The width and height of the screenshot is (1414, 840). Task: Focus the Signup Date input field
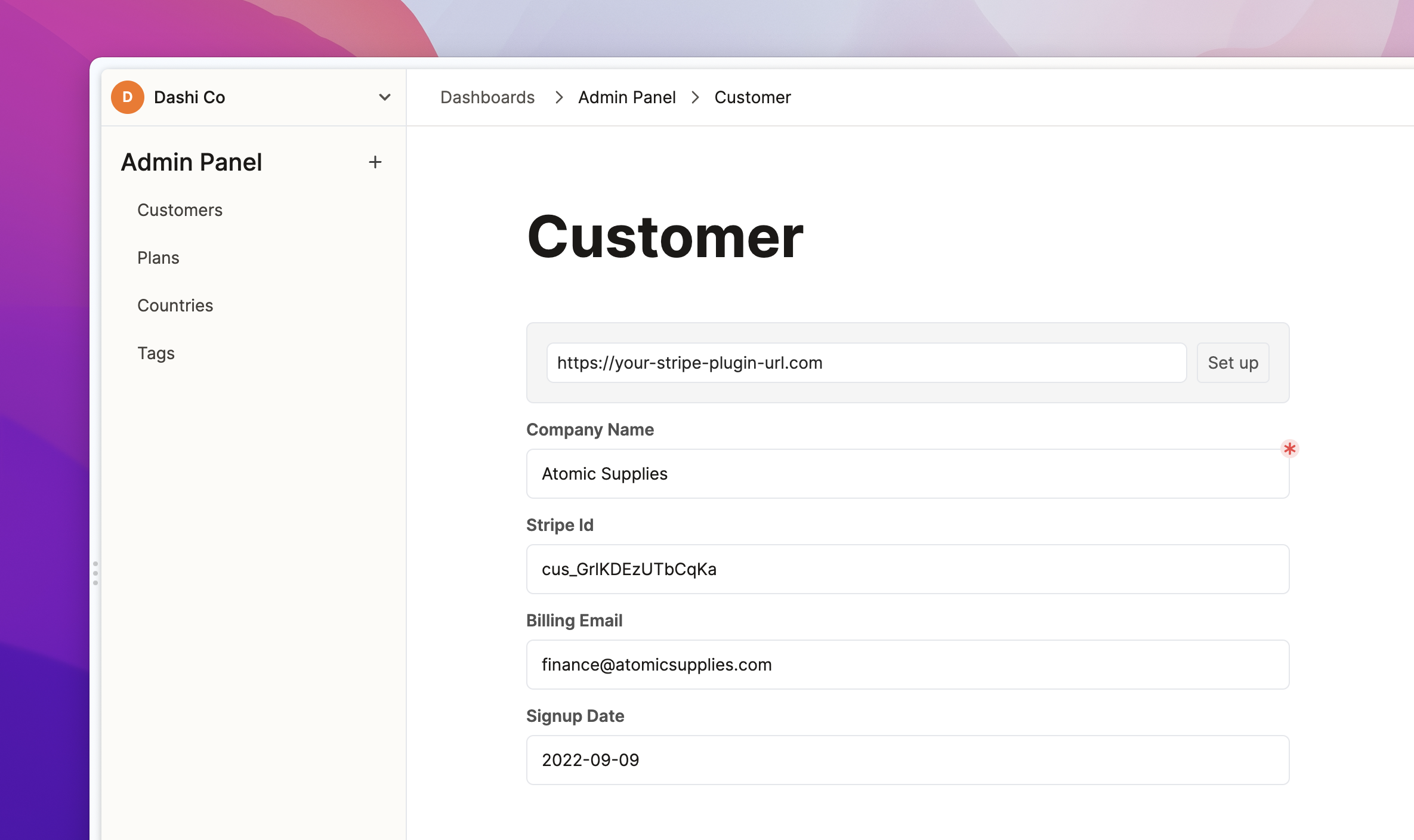pos(907,760)
